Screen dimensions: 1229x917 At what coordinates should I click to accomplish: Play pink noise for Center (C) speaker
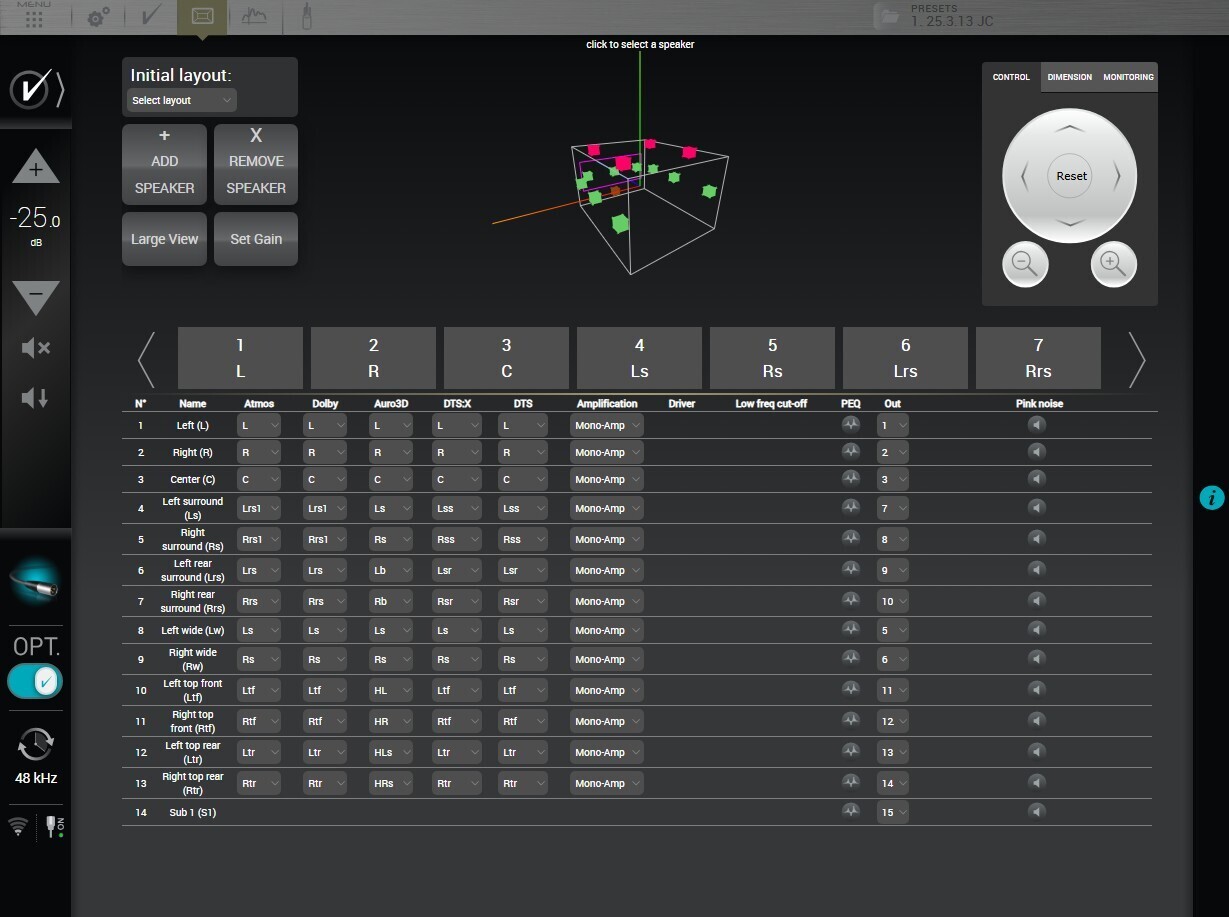[1037, 480]
